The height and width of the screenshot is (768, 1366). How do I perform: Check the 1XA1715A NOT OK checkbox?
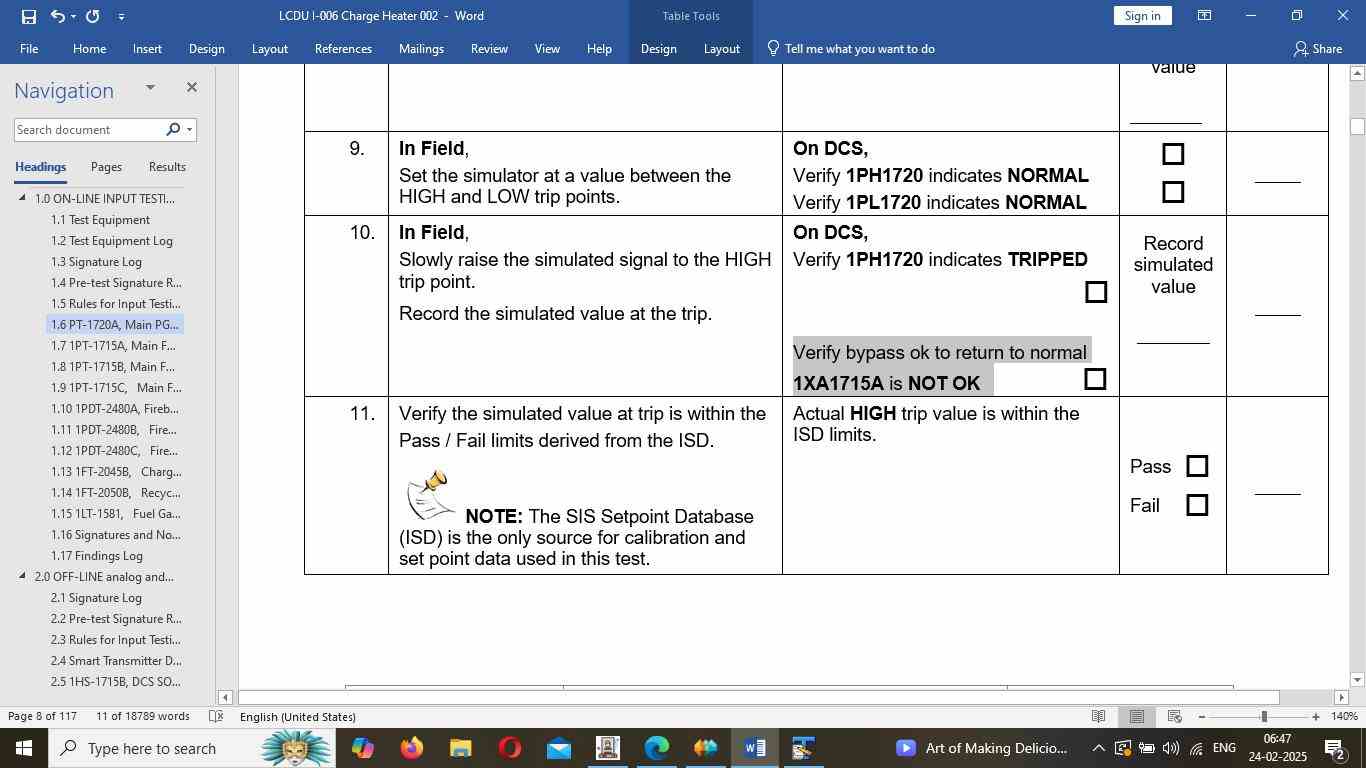pos(1095,379)
